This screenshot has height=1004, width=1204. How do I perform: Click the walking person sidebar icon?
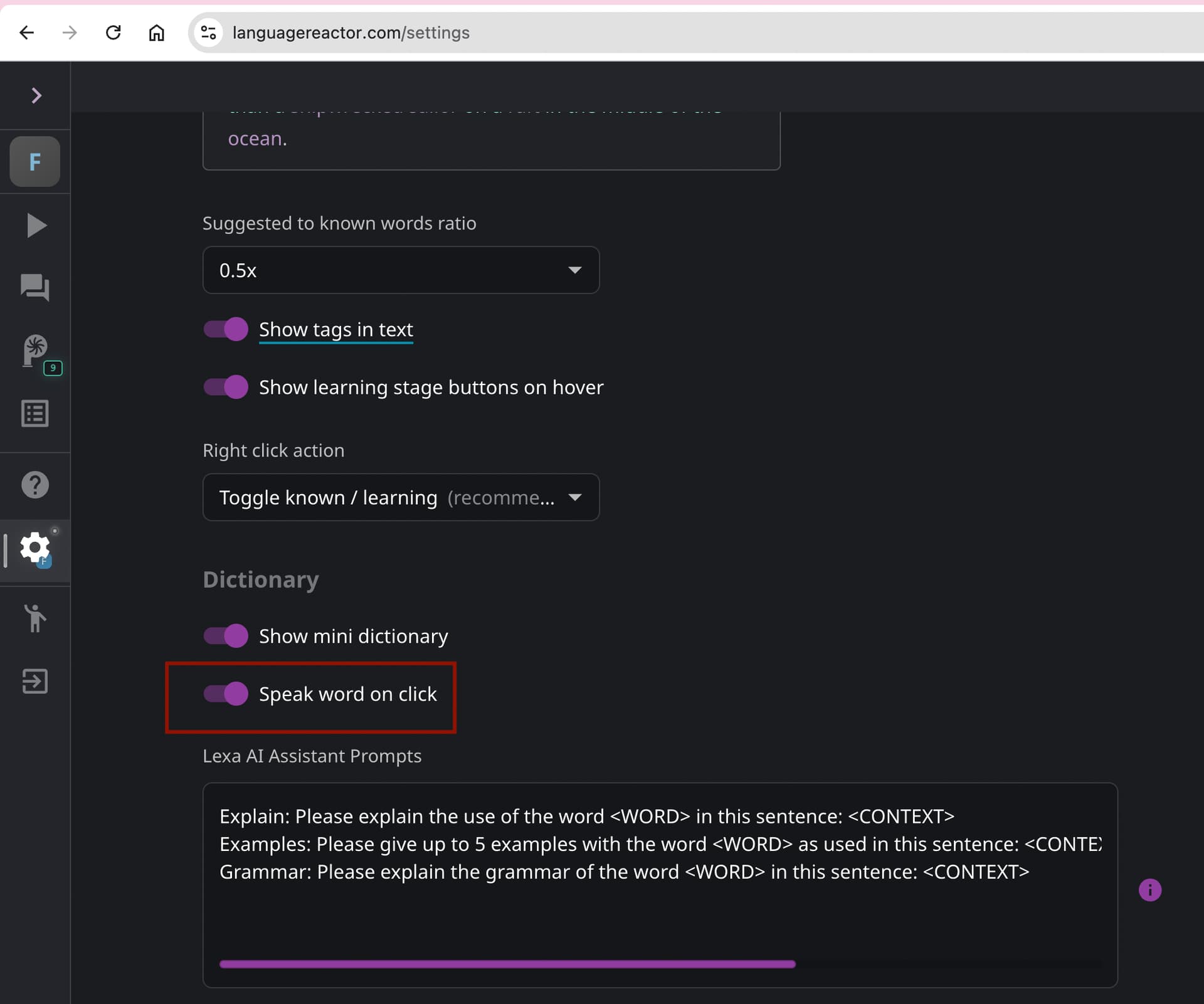pos(35,618)
